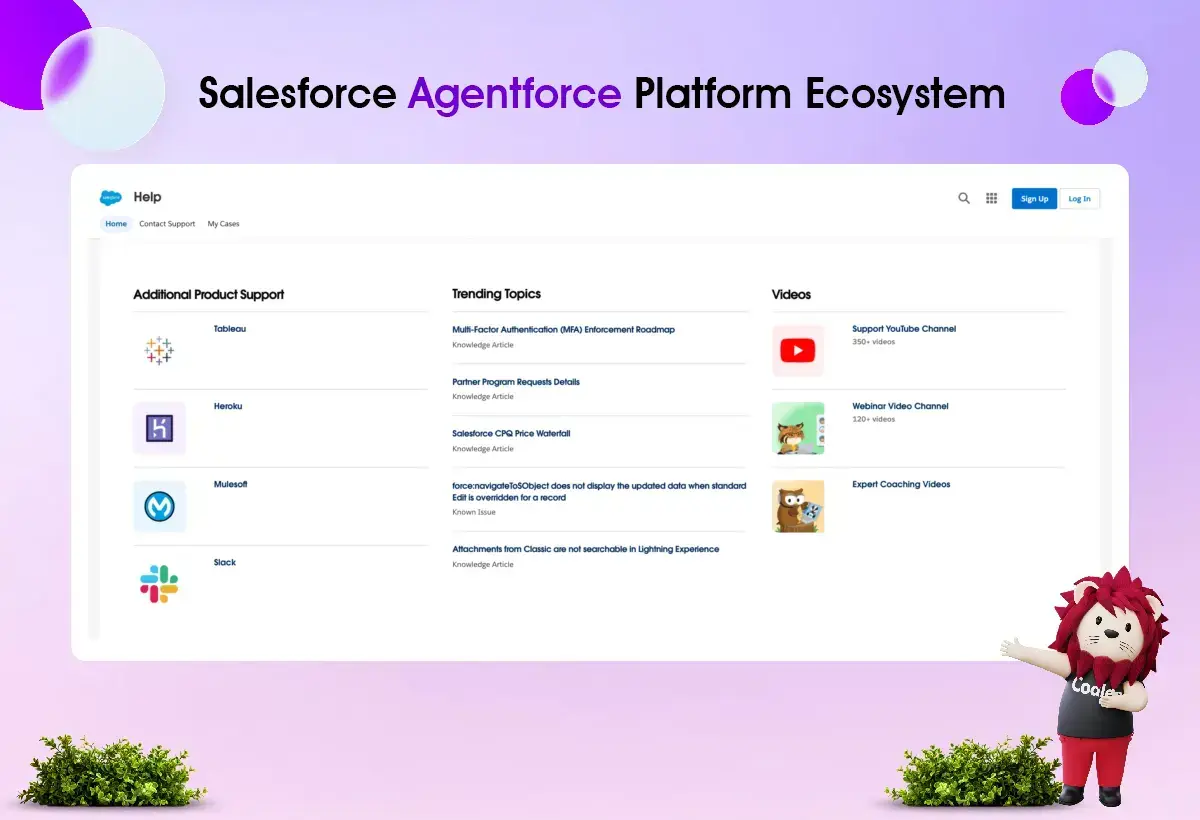Image resolution: width=1200 pixels, height=820 pixels.
Task: Open Partner Program Requests Details article
Action: pos(515,382)
